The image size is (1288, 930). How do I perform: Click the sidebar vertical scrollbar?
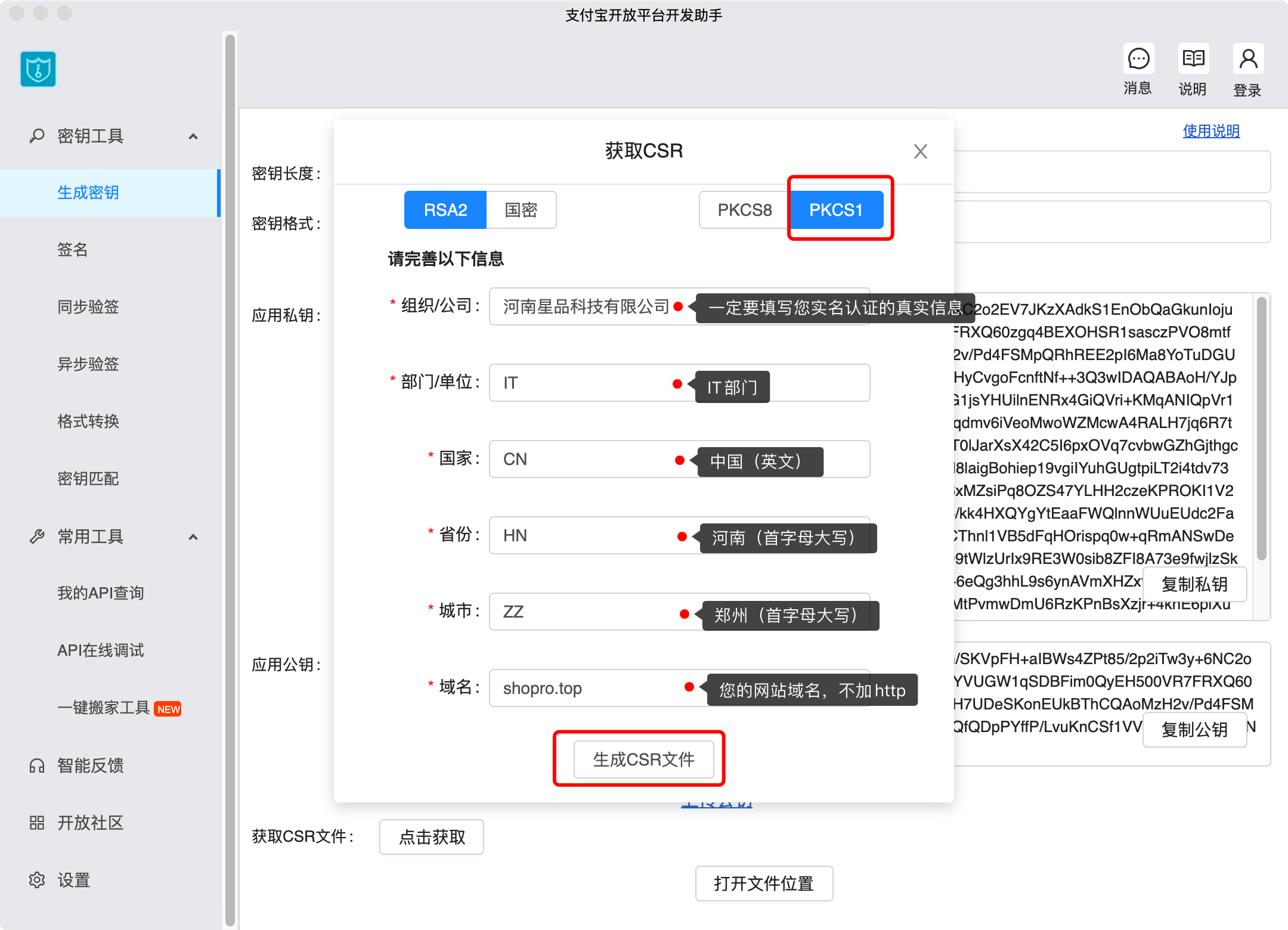pyautogui.click(x=230, y=479)
